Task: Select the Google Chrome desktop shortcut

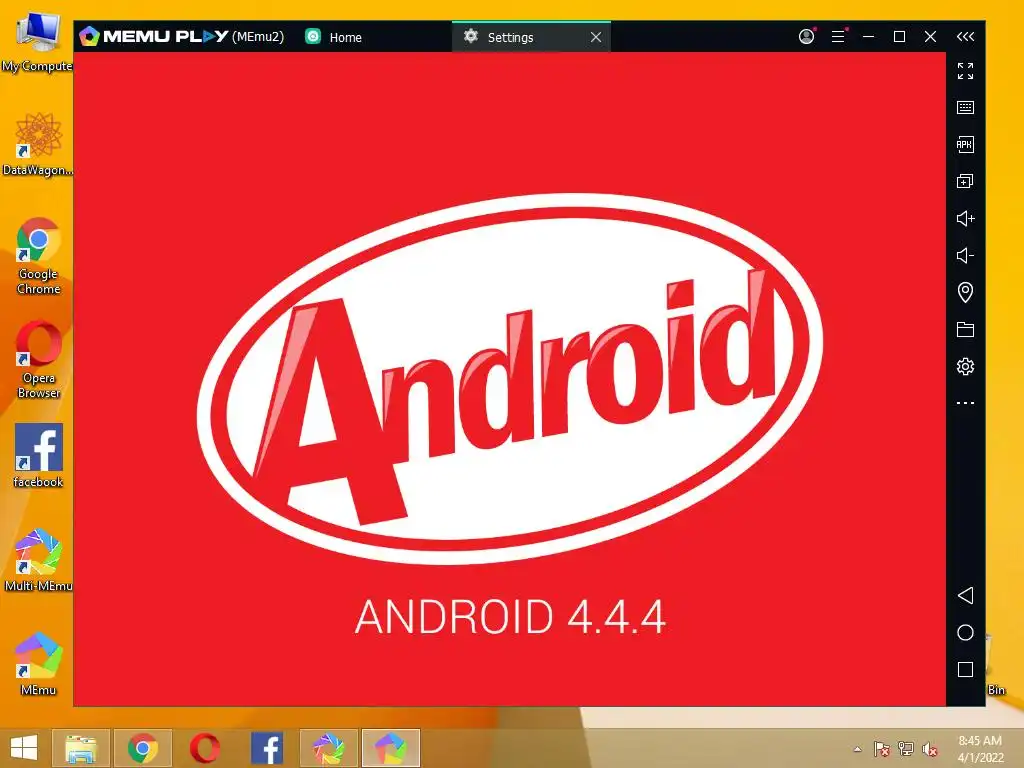Action: [39, 256]
